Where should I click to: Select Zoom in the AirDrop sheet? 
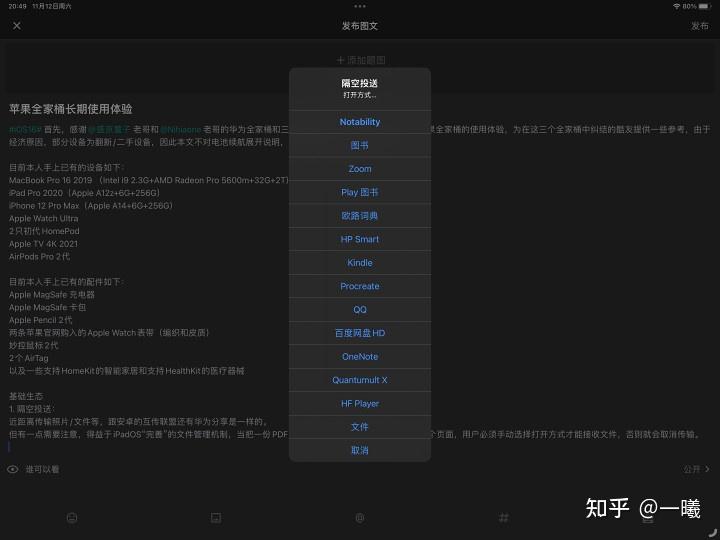pos(360,169)
